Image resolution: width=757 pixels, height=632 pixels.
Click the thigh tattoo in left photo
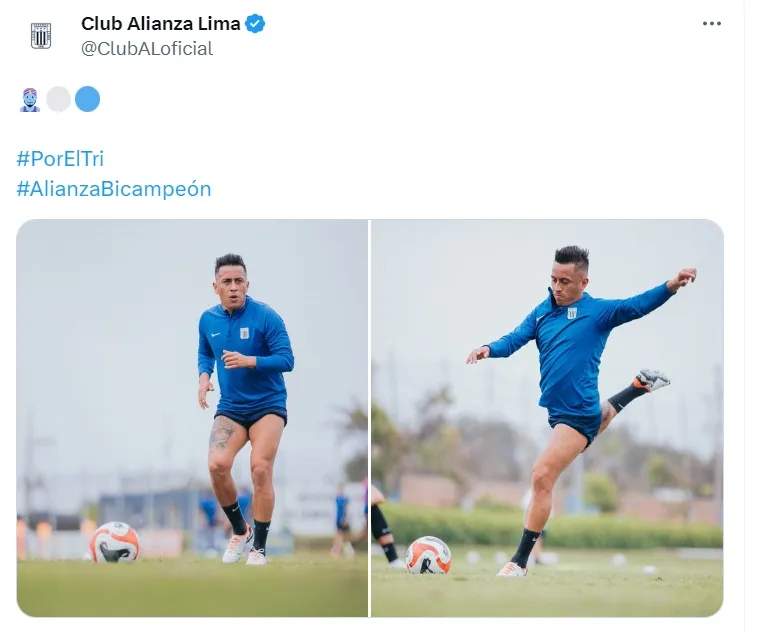point(221,433)
